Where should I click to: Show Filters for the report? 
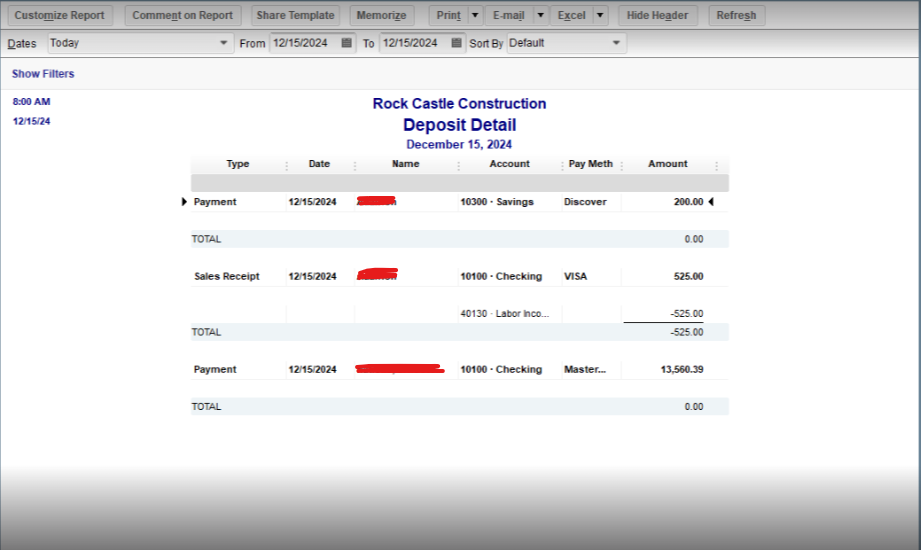tap(43, 74)
